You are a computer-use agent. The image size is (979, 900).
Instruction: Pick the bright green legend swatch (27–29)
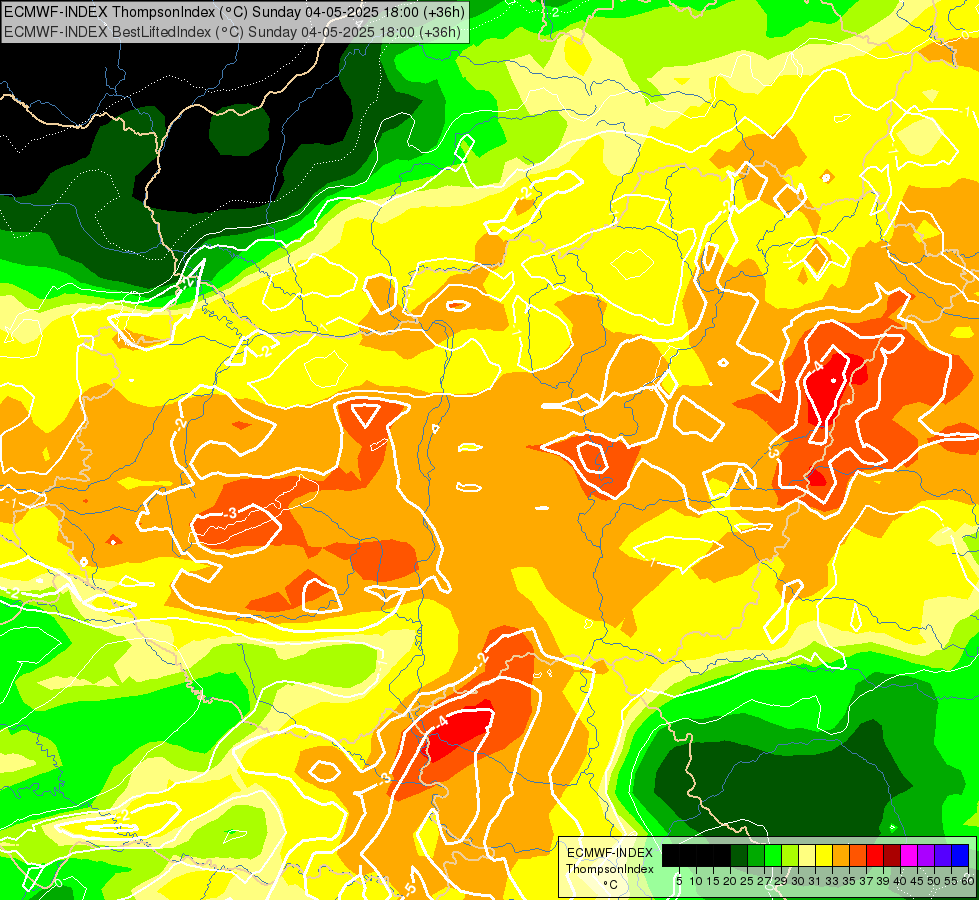[773, 856]
